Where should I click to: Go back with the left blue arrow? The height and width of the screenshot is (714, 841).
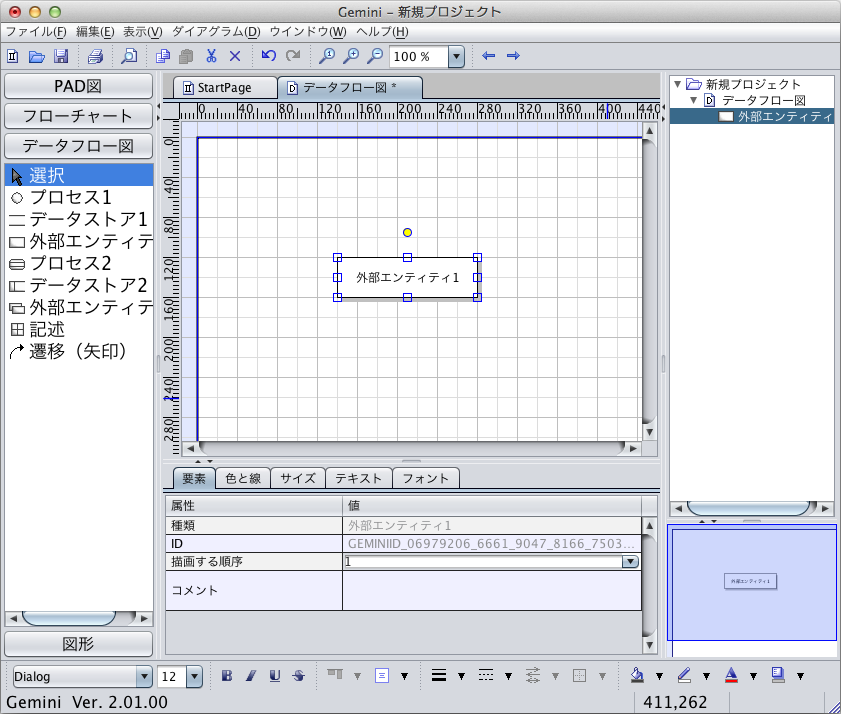(x=489, y=56)
